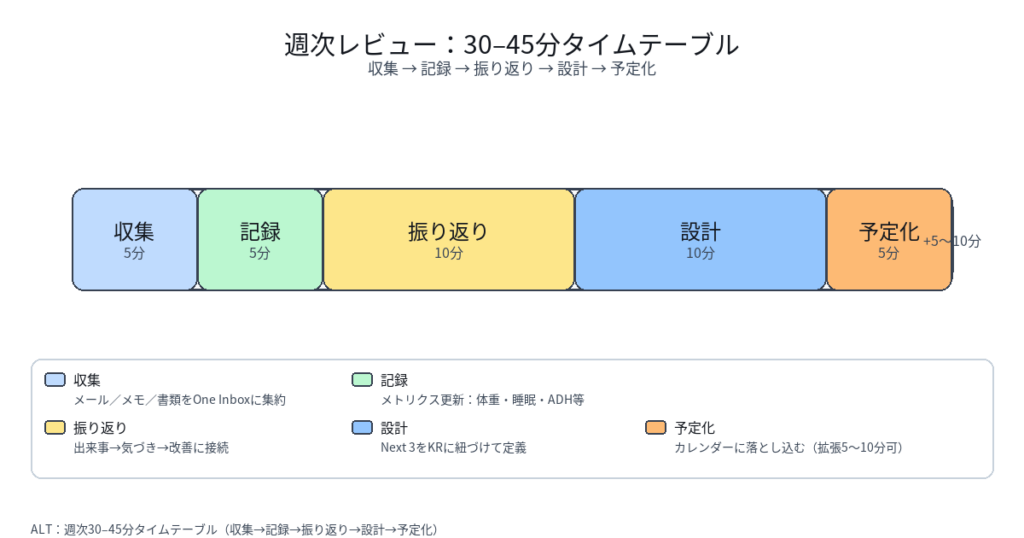
Task: Click the Next 3をKRに紐づけて定義 legend text
Action: [453, 448]
